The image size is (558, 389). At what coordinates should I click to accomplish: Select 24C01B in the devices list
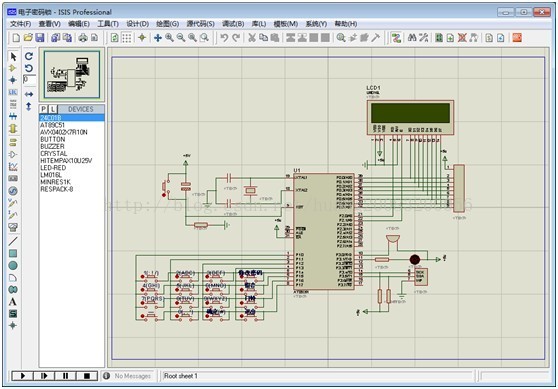[x=72, y=118]
